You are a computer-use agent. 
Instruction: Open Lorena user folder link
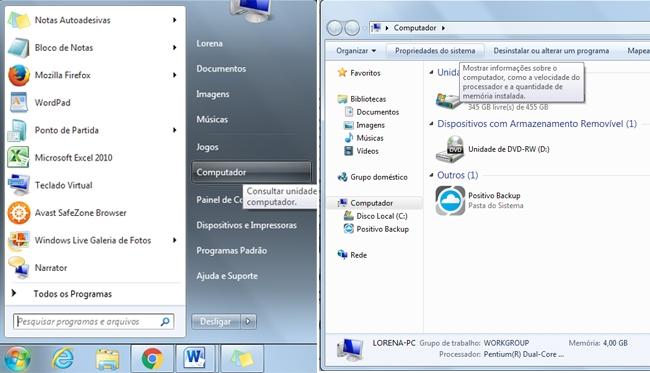[x=209, y=43]
